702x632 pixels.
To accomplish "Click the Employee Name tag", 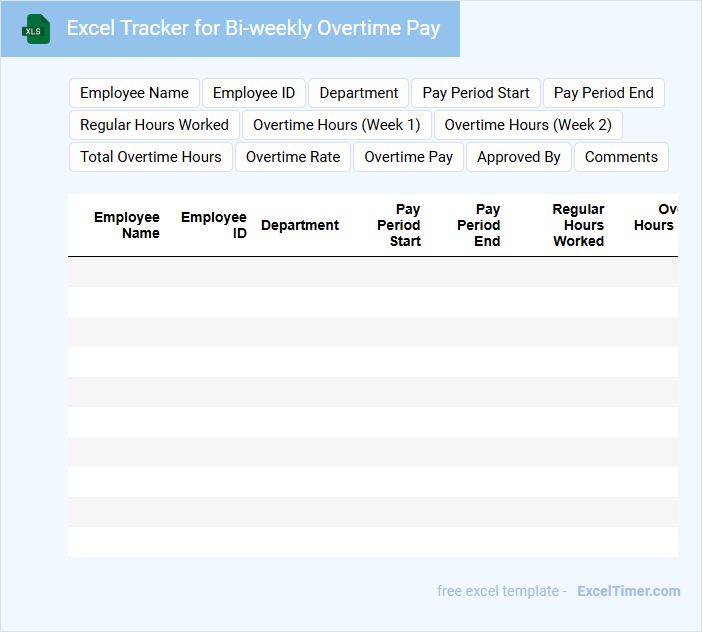I will [134, 93].
